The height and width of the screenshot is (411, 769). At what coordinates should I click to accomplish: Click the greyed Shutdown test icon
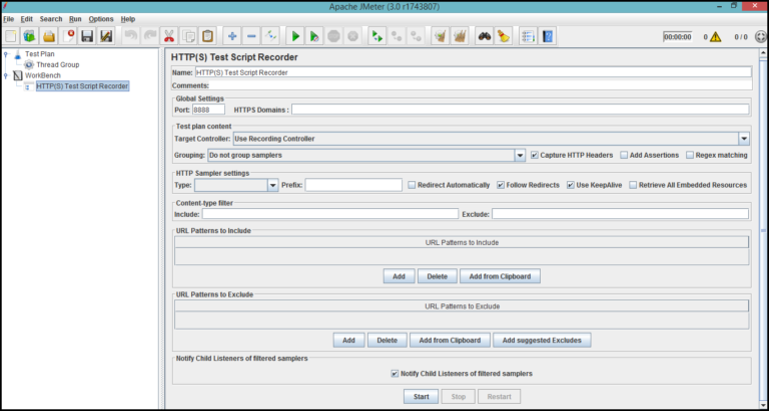pos(353,36)
